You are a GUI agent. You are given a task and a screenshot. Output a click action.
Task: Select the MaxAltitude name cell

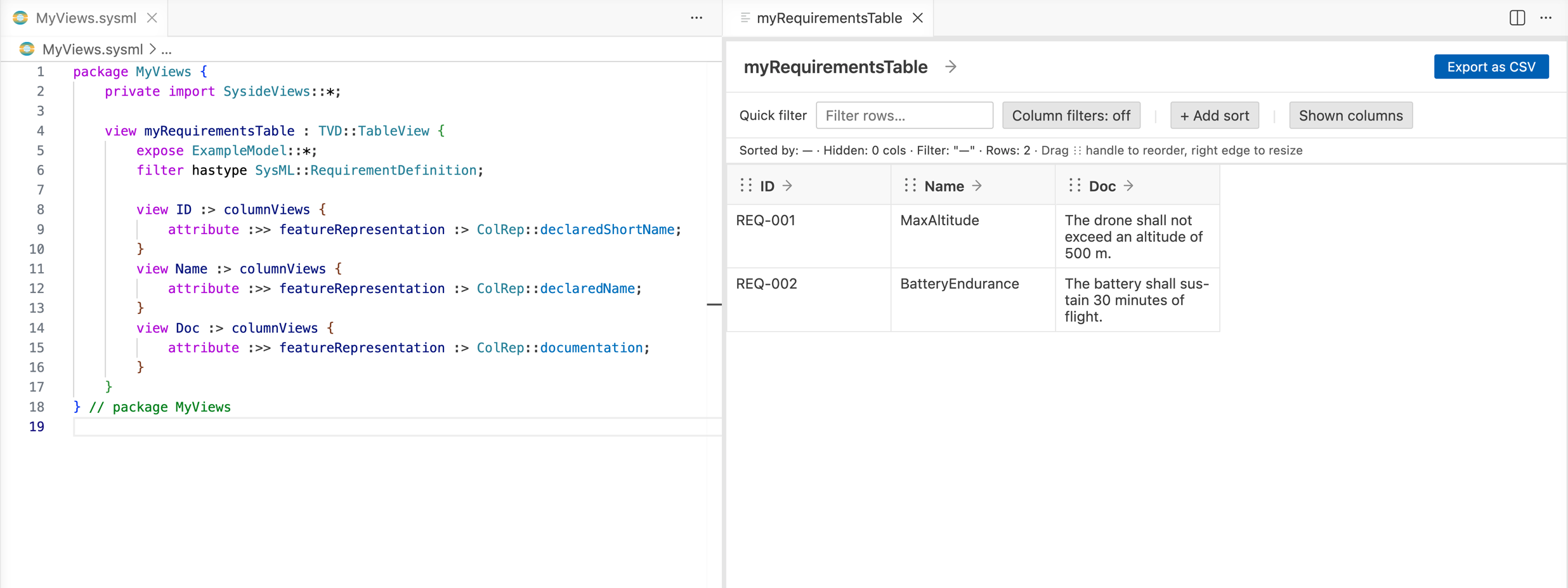(x=972, y=236)
